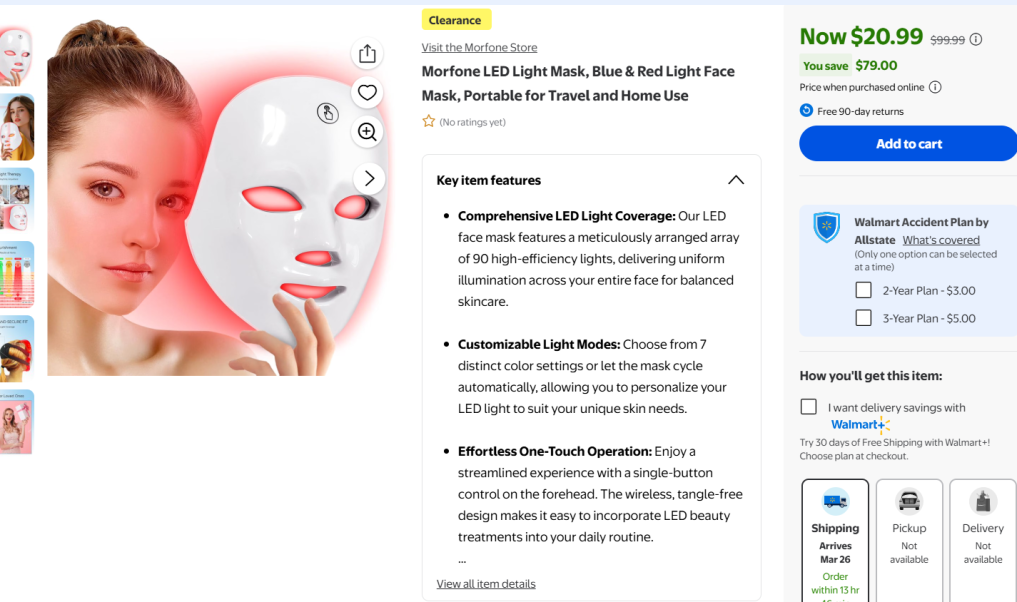
Task: Open info icon next to Price when purchased online
Action: (x=935, y=87)
